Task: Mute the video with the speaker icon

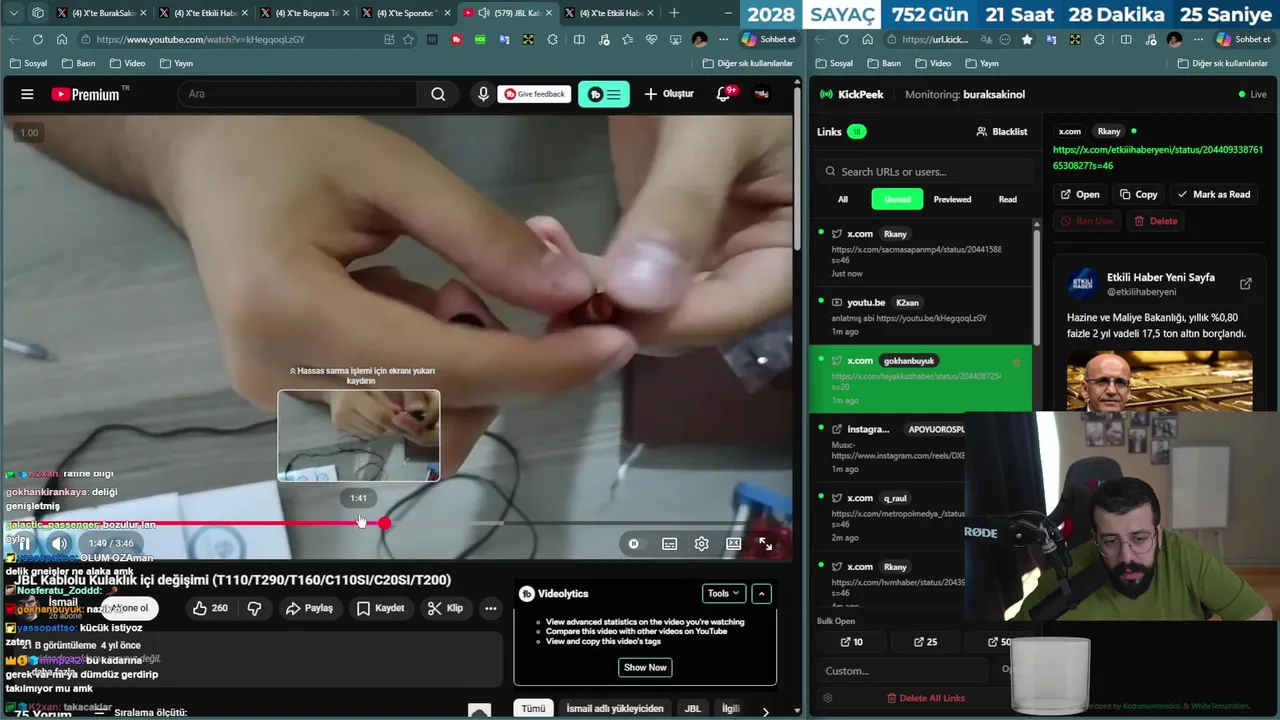Action: click(59, 544)
